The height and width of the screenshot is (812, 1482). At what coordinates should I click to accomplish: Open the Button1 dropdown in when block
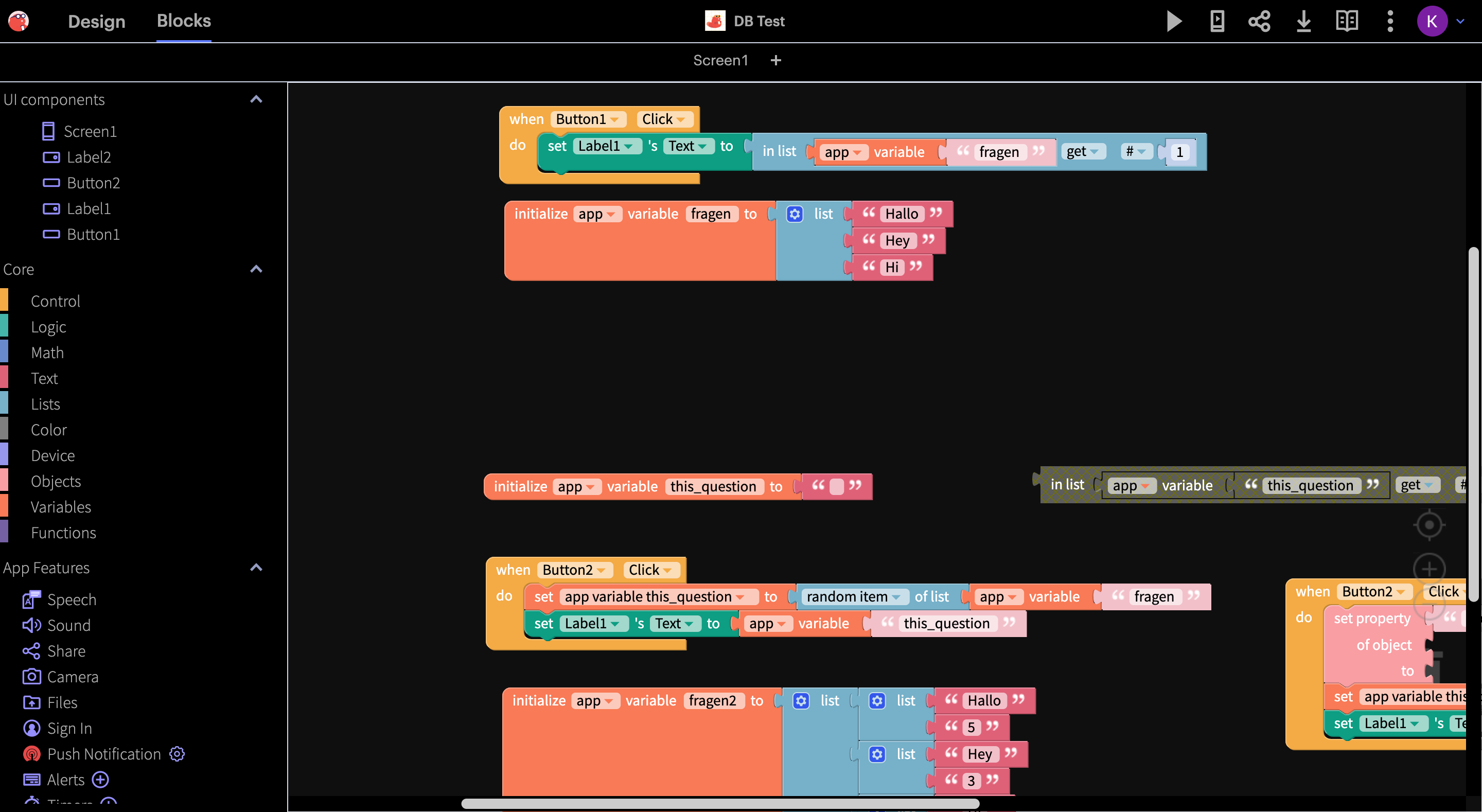(614, 119)
